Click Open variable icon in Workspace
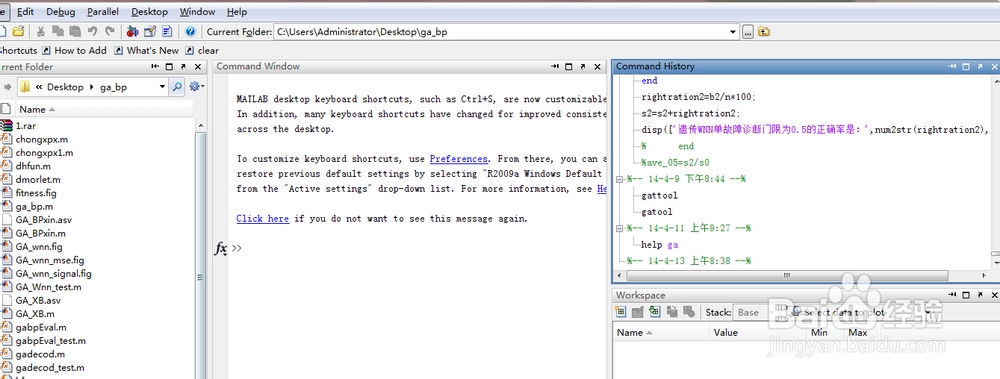The height and width of the screenshot is (379, 1000). tap(637, 312)
